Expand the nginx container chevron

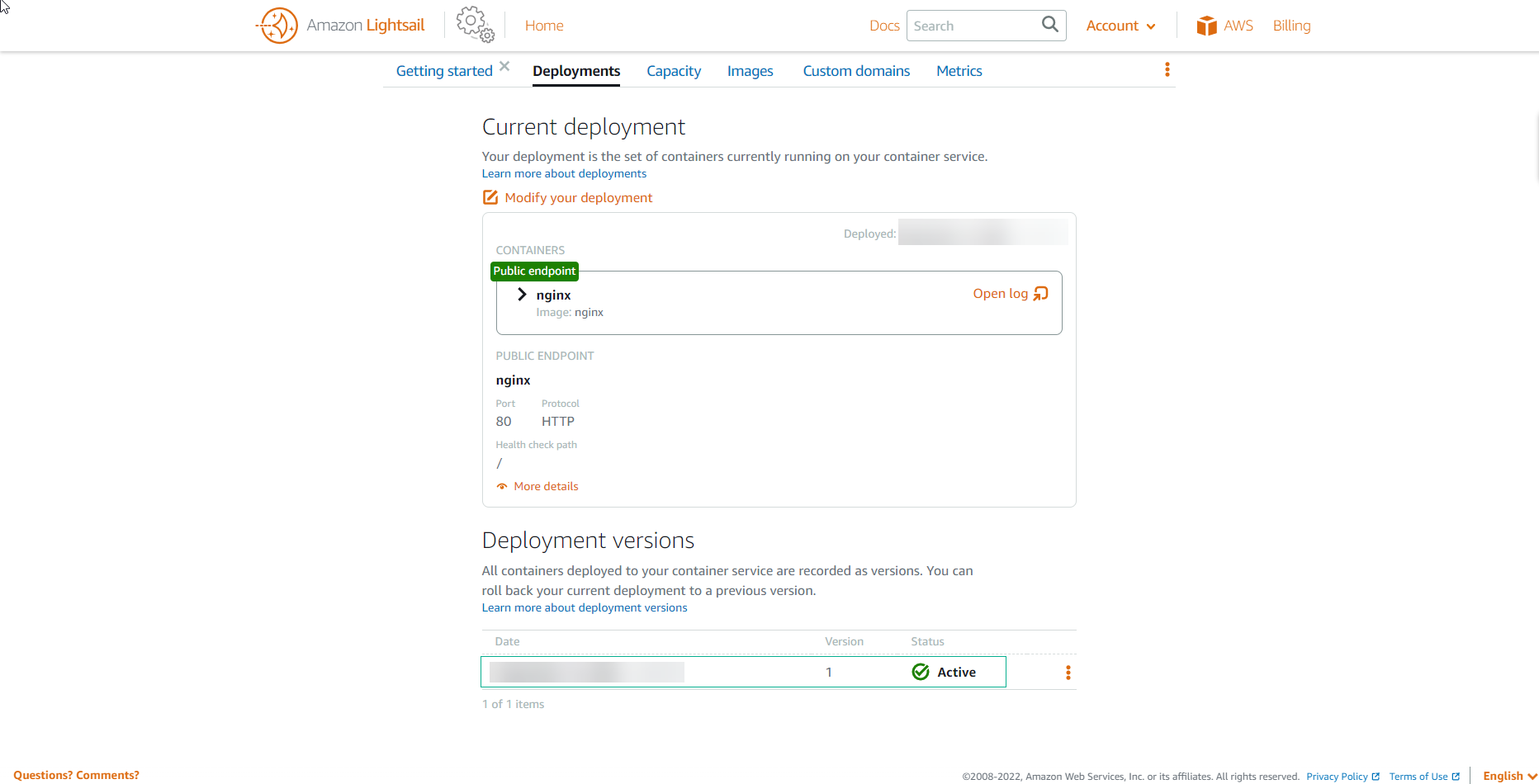click(522, 295)
